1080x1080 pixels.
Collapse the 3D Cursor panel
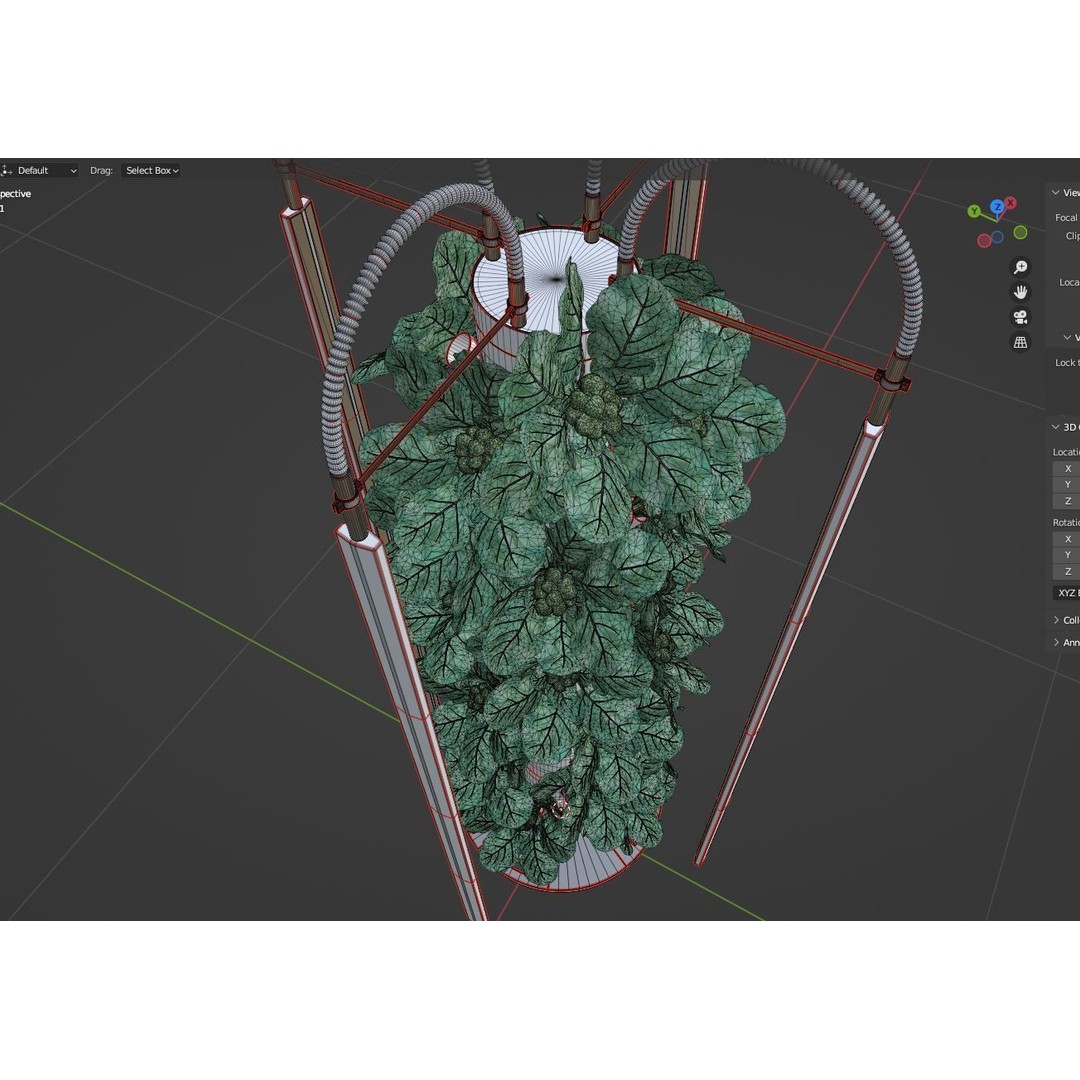(x=1058, y=427)
